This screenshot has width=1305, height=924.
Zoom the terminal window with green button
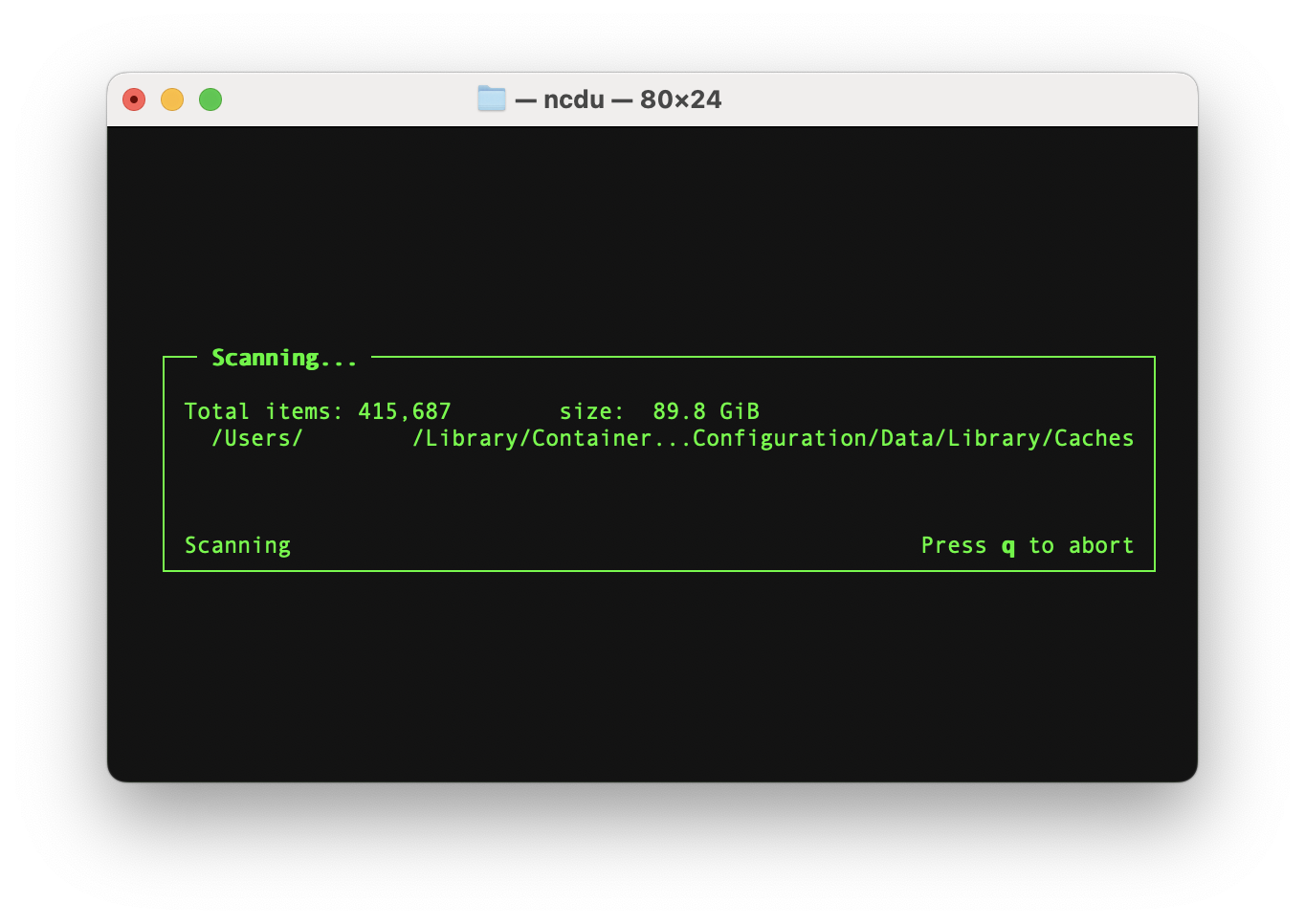click(x=210, y=99)
